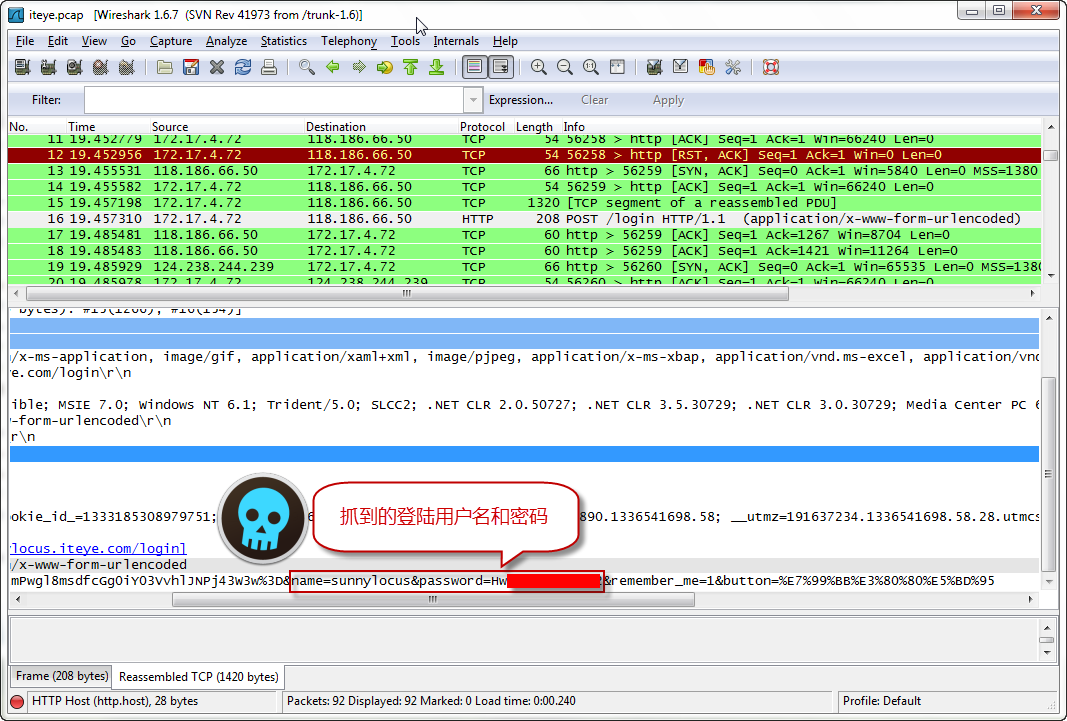This screenshot has height=721, width=1067.
Task: Open the Telephony menu
Action: (x=349, y=41)
